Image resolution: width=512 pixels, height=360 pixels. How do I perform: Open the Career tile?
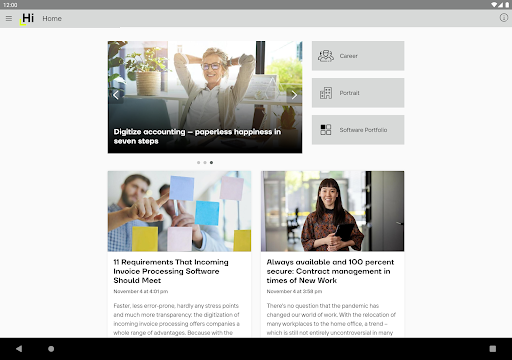click(358, 56)
